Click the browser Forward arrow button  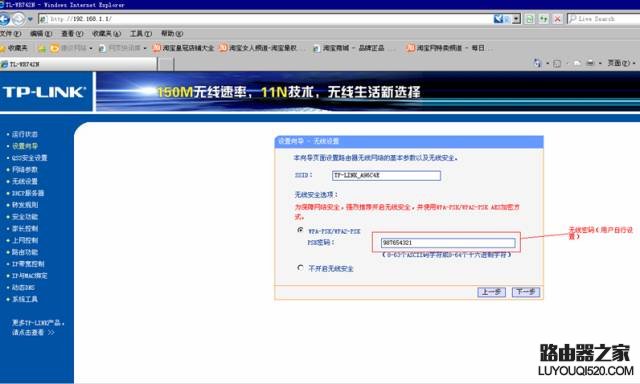pyautogui.click(x=18, y=19)
